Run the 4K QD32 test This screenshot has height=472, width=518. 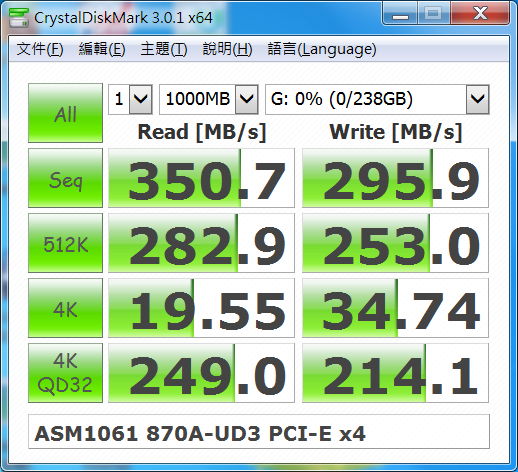pyautogui.click(x=65, y=373)
